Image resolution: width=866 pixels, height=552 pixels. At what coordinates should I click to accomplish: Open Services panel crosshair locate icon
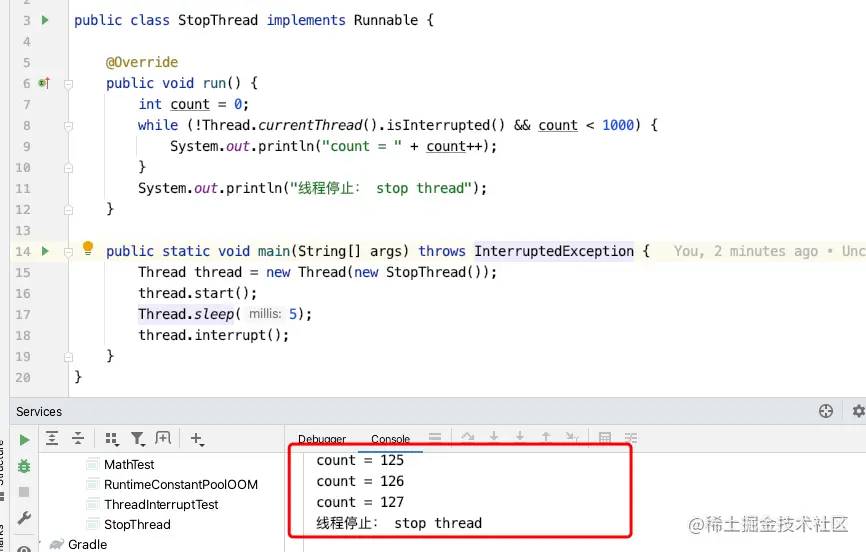(826, 411)
